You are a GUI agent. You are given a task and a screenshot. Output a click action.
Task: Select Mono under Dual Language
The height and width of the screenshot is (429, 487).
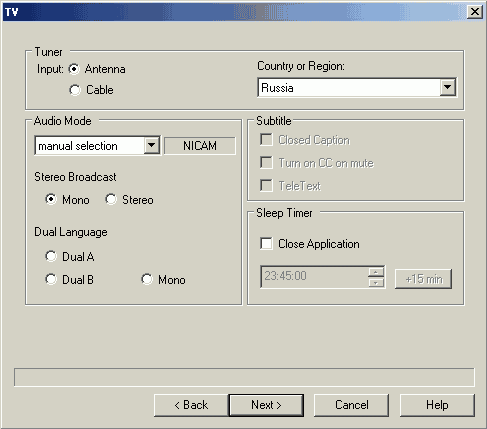(x=147, y=279)
